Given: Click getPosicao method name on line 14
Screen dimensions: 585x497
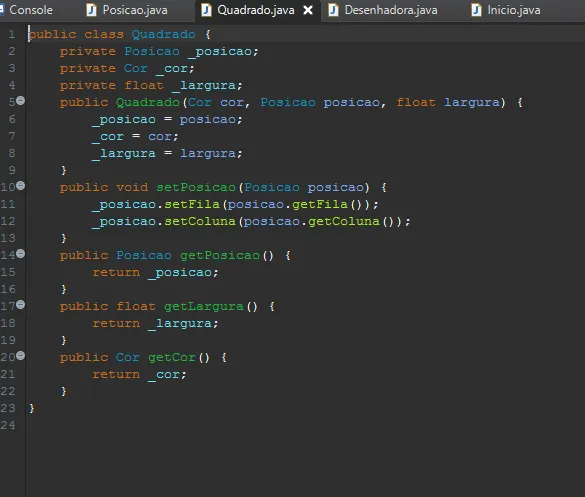Looking at the screenshot, I should [220, 255].
